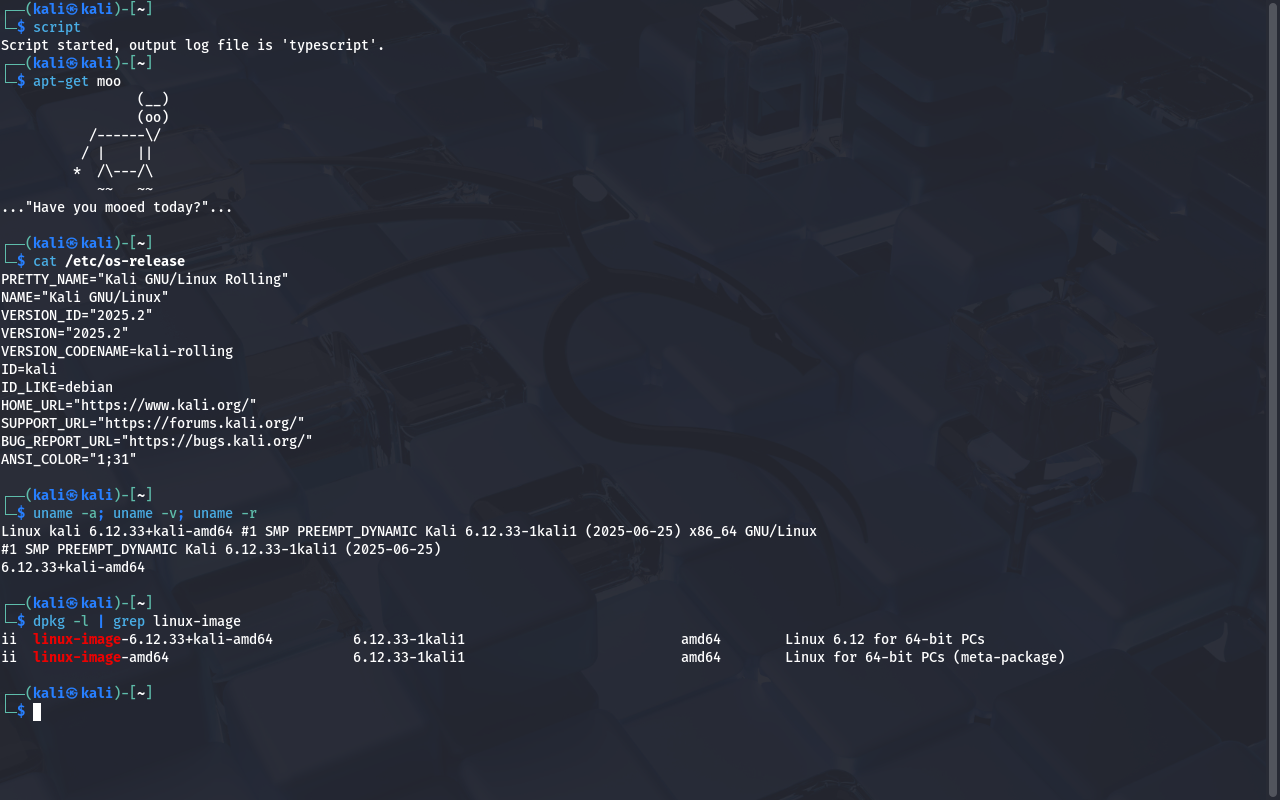Click the ANSI_COLOR="1;31" line
The image size is (1280, 800).
69,459
